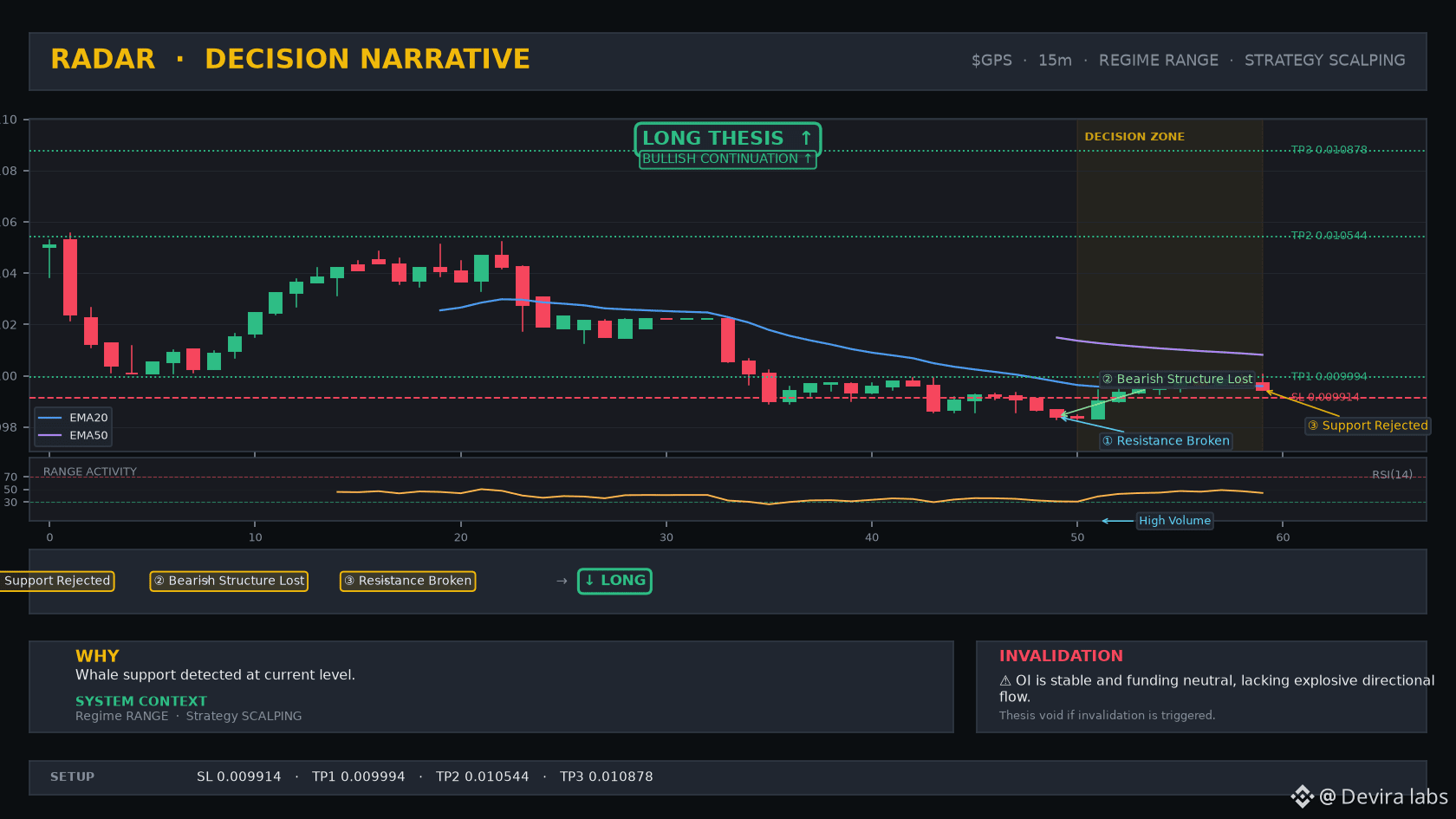
Task: Click the High Volume annotation
Action: point(1174,521)
